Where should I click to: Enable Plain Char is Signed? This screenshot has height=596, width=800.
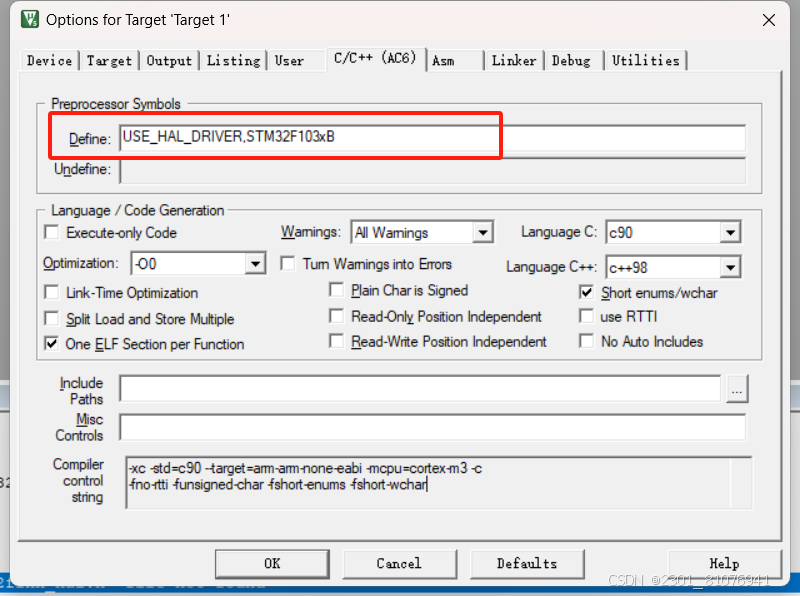(x=336, y=290)
